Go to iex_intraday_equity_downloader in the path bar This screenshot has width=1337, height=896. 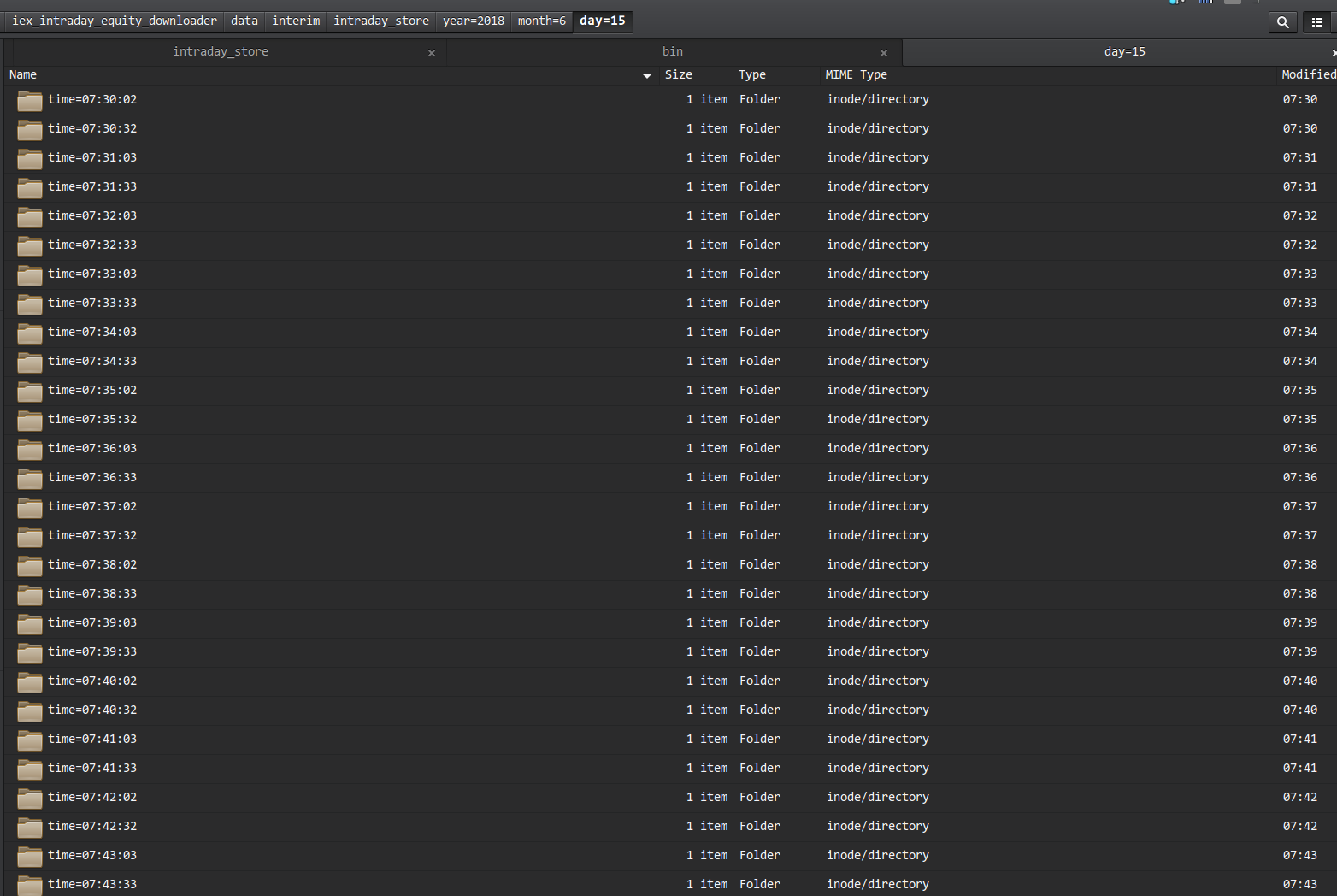pos(115,21)
